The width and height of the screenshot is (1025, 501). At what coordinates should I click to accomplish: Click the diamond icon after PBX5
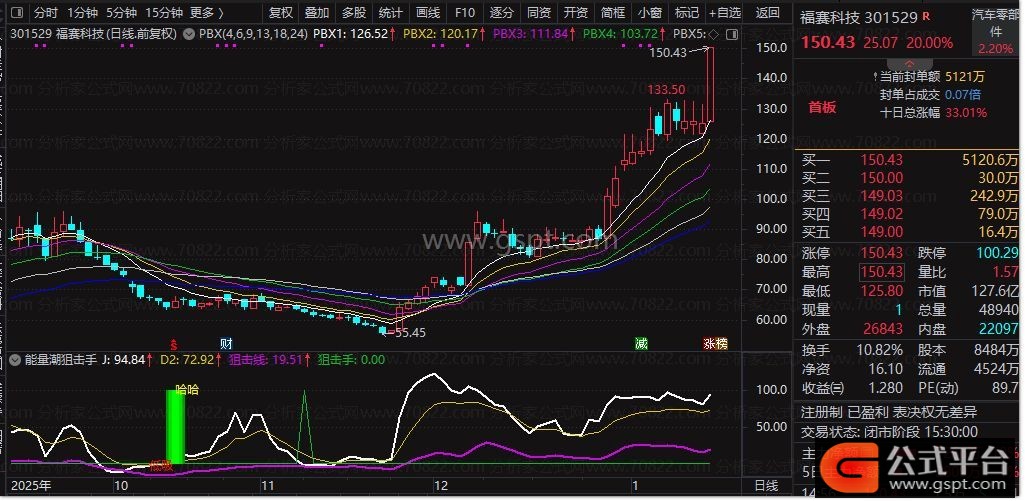(x=712, y=33)
